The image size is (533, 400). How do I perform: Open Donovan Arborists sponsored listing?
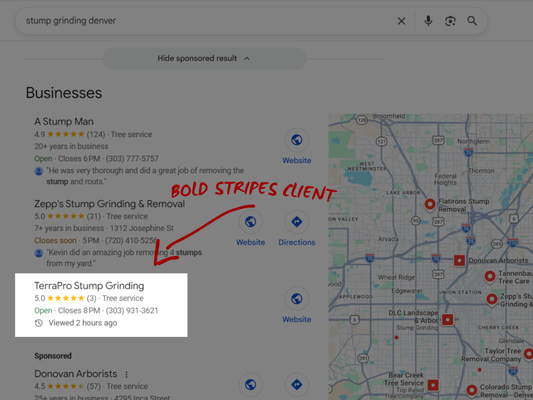click(x=75, y=374)
